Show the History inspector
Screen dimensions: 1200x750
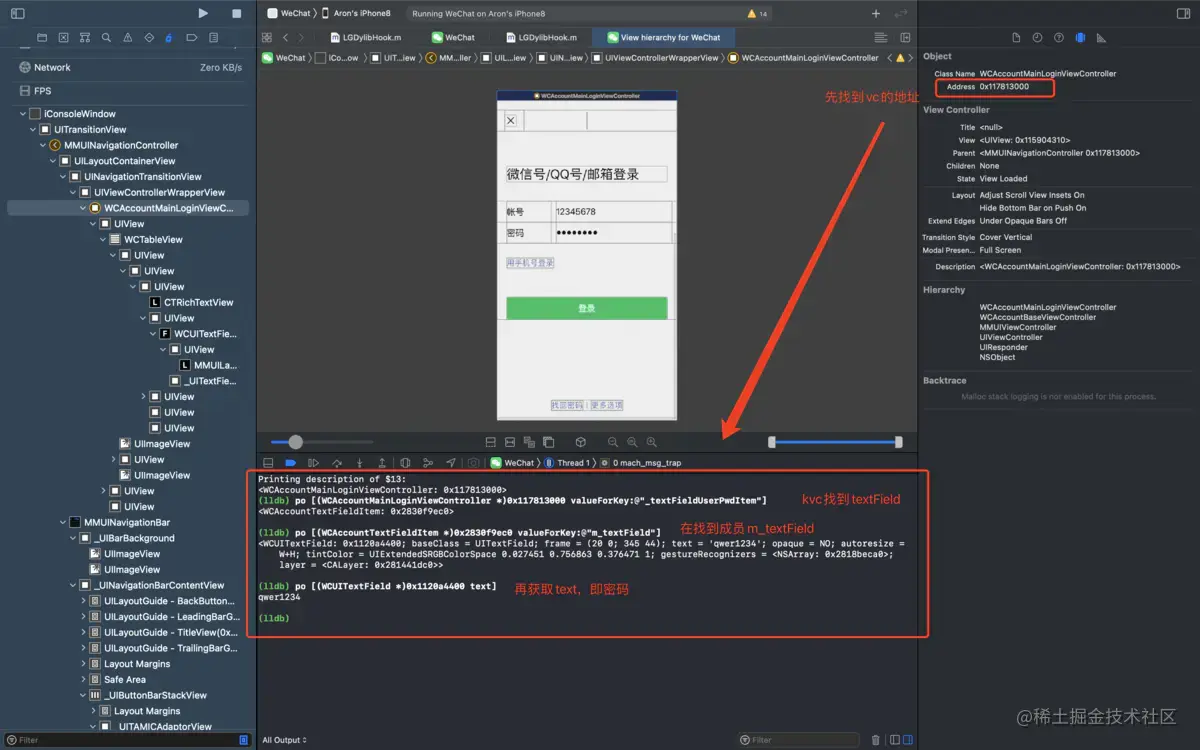1037,38
